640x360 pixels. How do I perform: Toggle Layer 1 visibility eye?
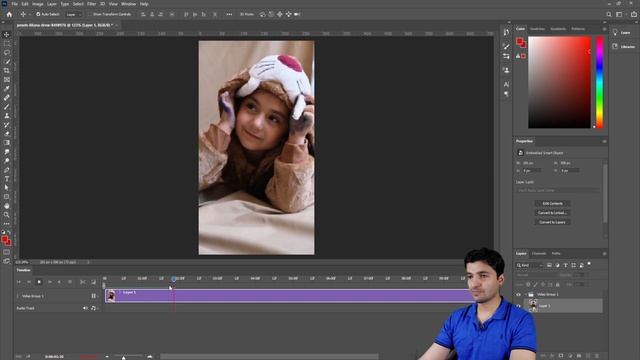click(x=518, y=306)
